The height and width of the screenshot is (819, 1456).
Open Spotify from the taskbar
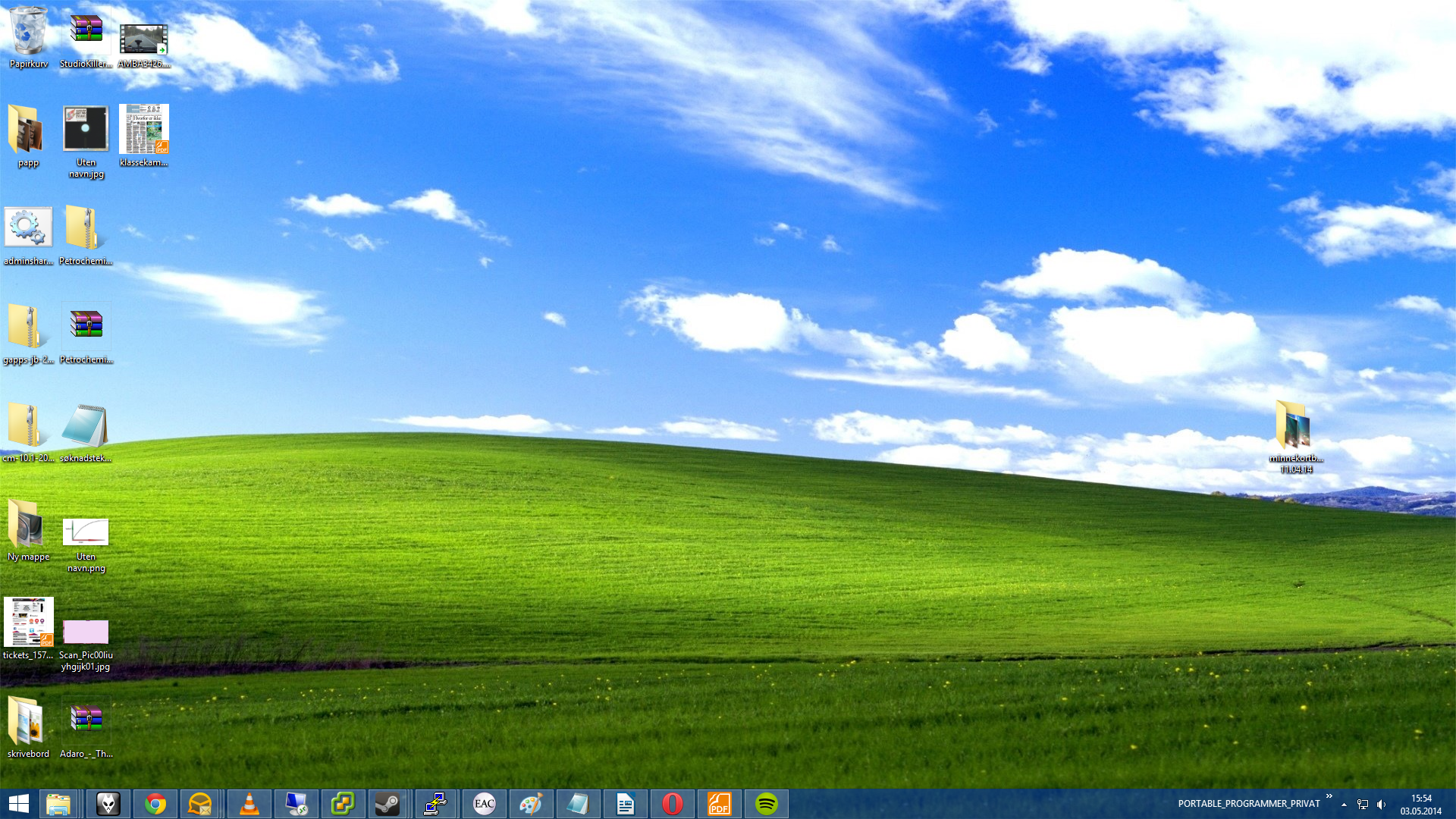tap(766, 804)
